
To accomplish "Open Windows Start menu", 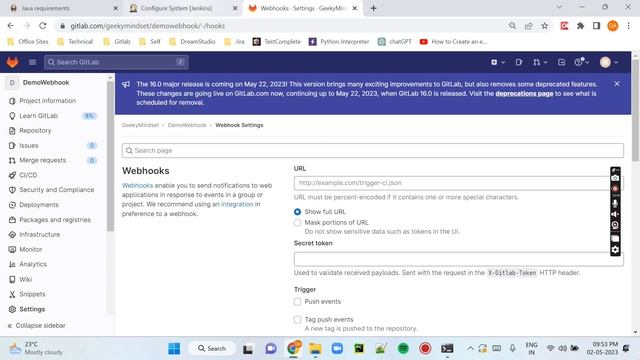I will click(174, 349).
